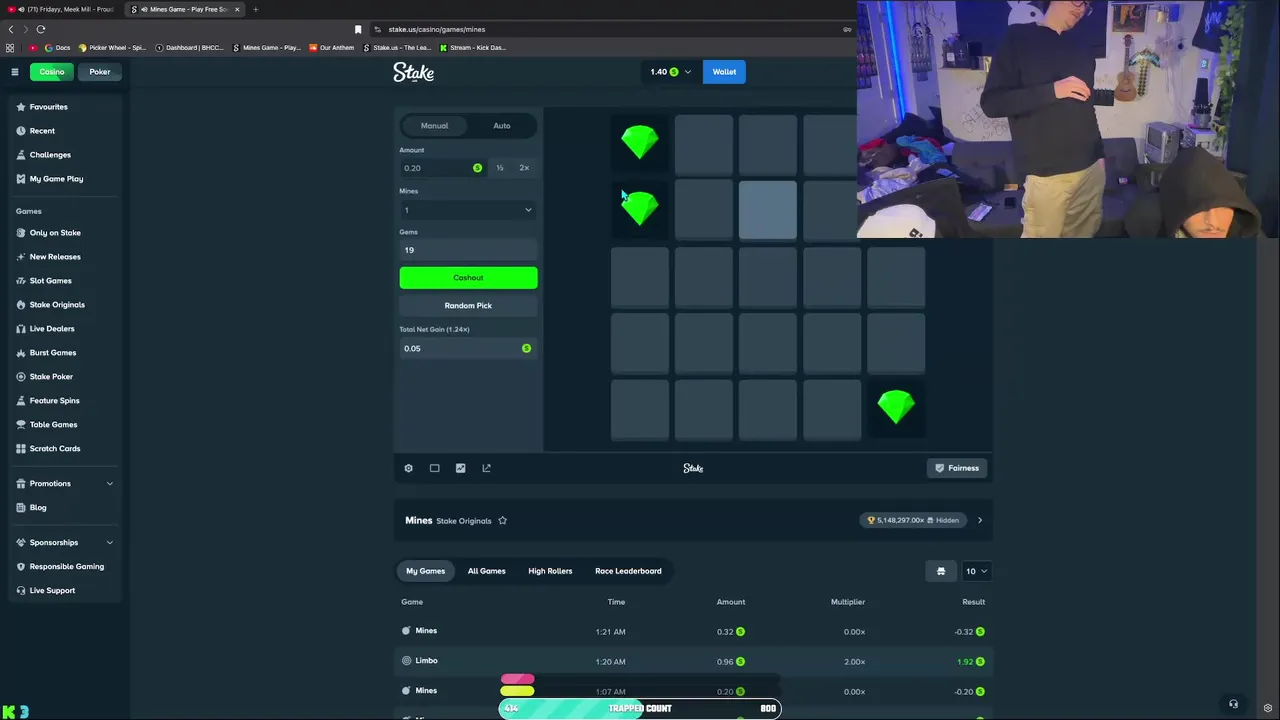Screen dimensions: 1280x720
Task: Select the Race Leaderboard tab
Action: 628,571
